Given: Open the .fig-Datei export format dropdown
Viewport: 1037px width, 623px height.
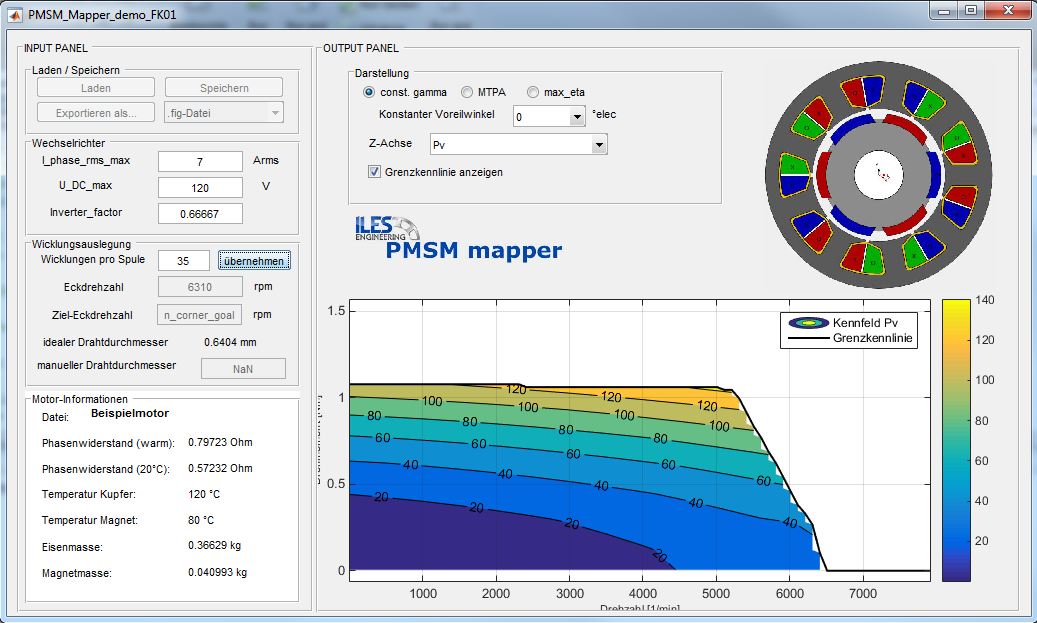Looking at the screenshot, I should click(275, 113).
